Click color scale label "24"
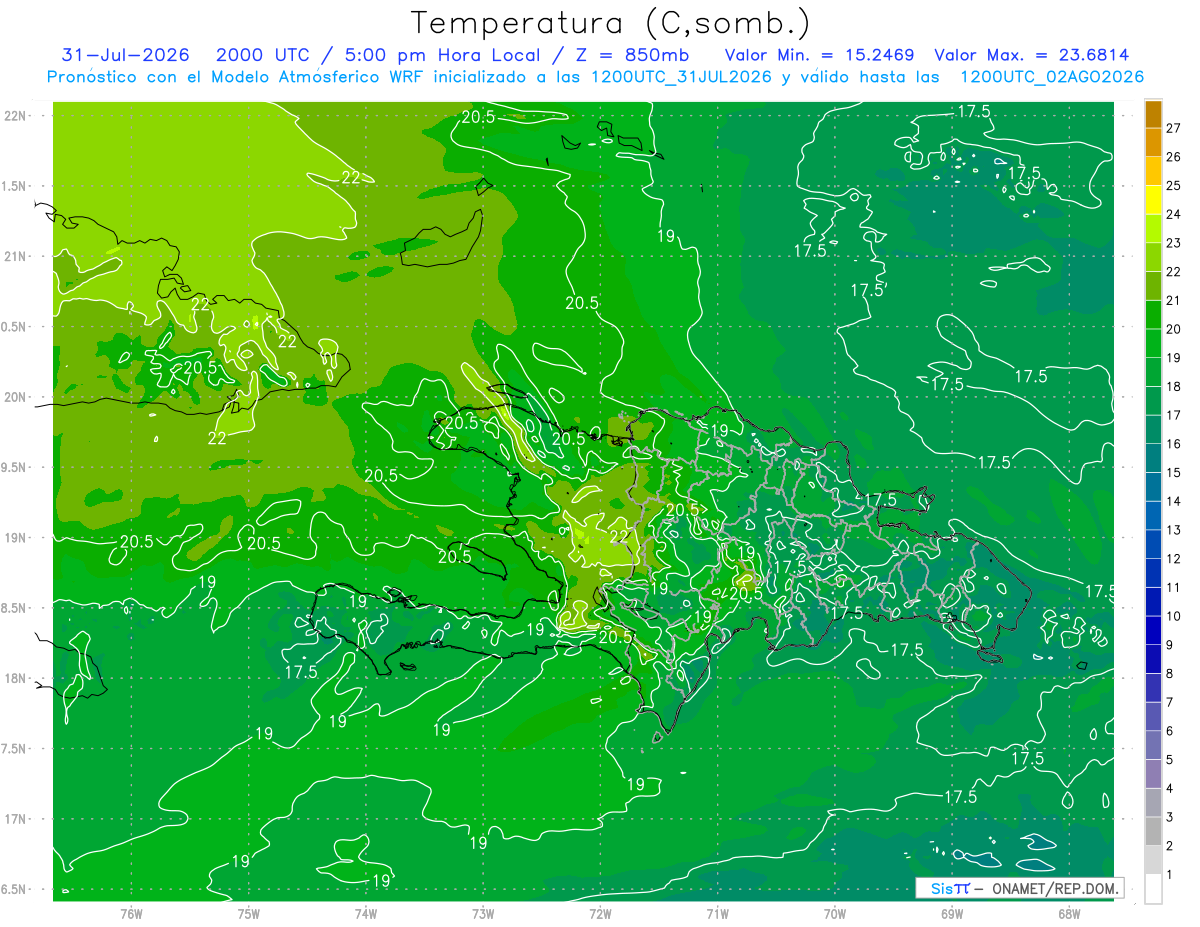The image size is (1200, 927). pos(1174,214)
